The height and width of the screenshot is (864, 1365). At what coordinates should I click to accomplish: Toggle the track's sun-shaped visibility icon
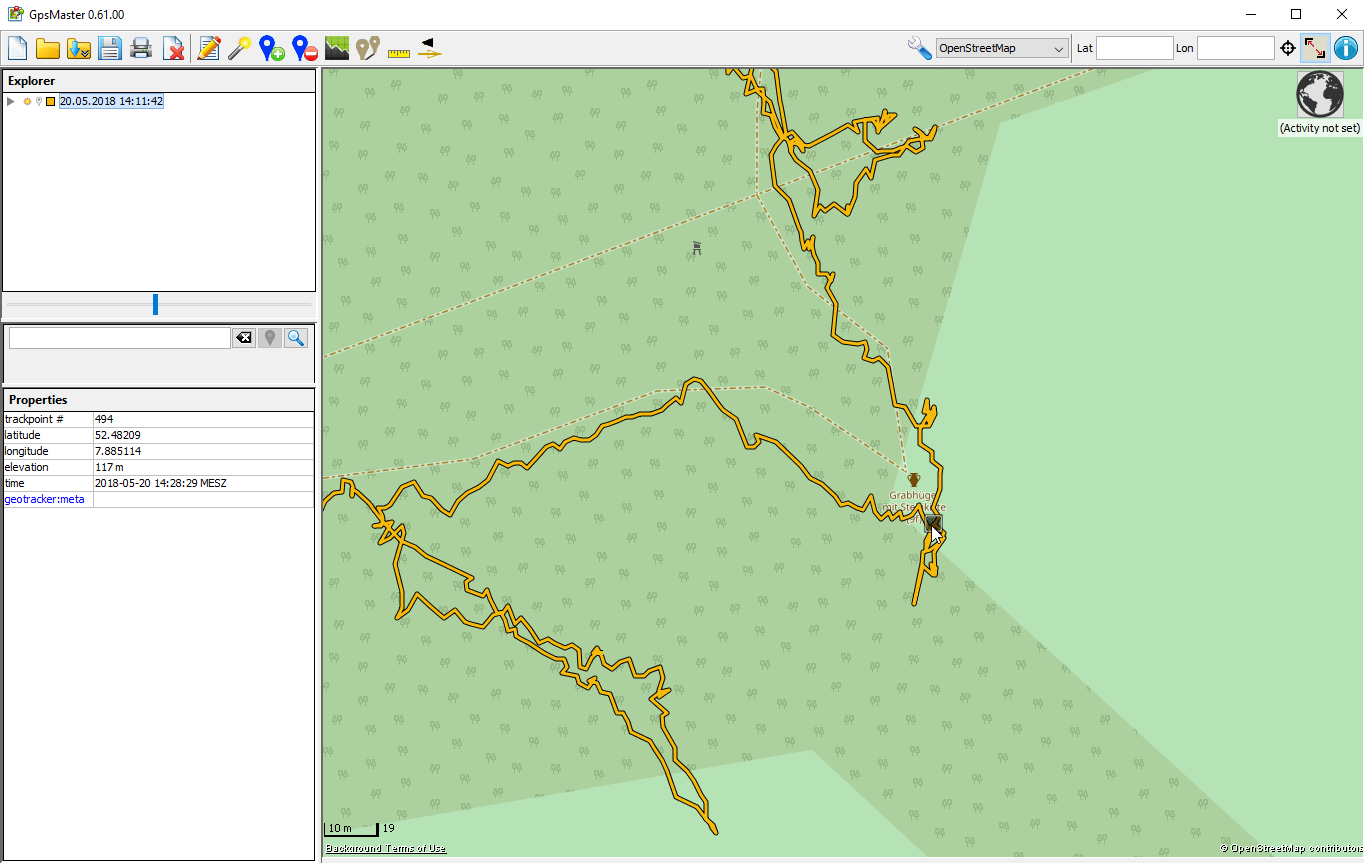27,102
